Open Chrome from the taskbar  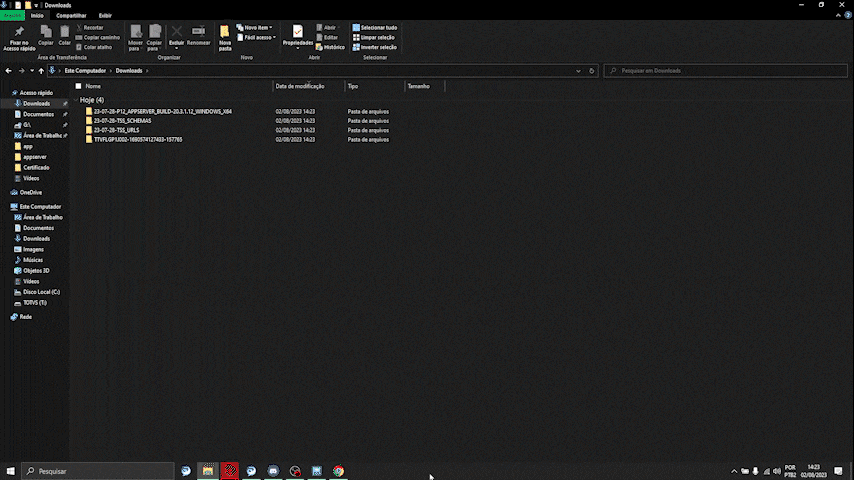pos(338,471)
